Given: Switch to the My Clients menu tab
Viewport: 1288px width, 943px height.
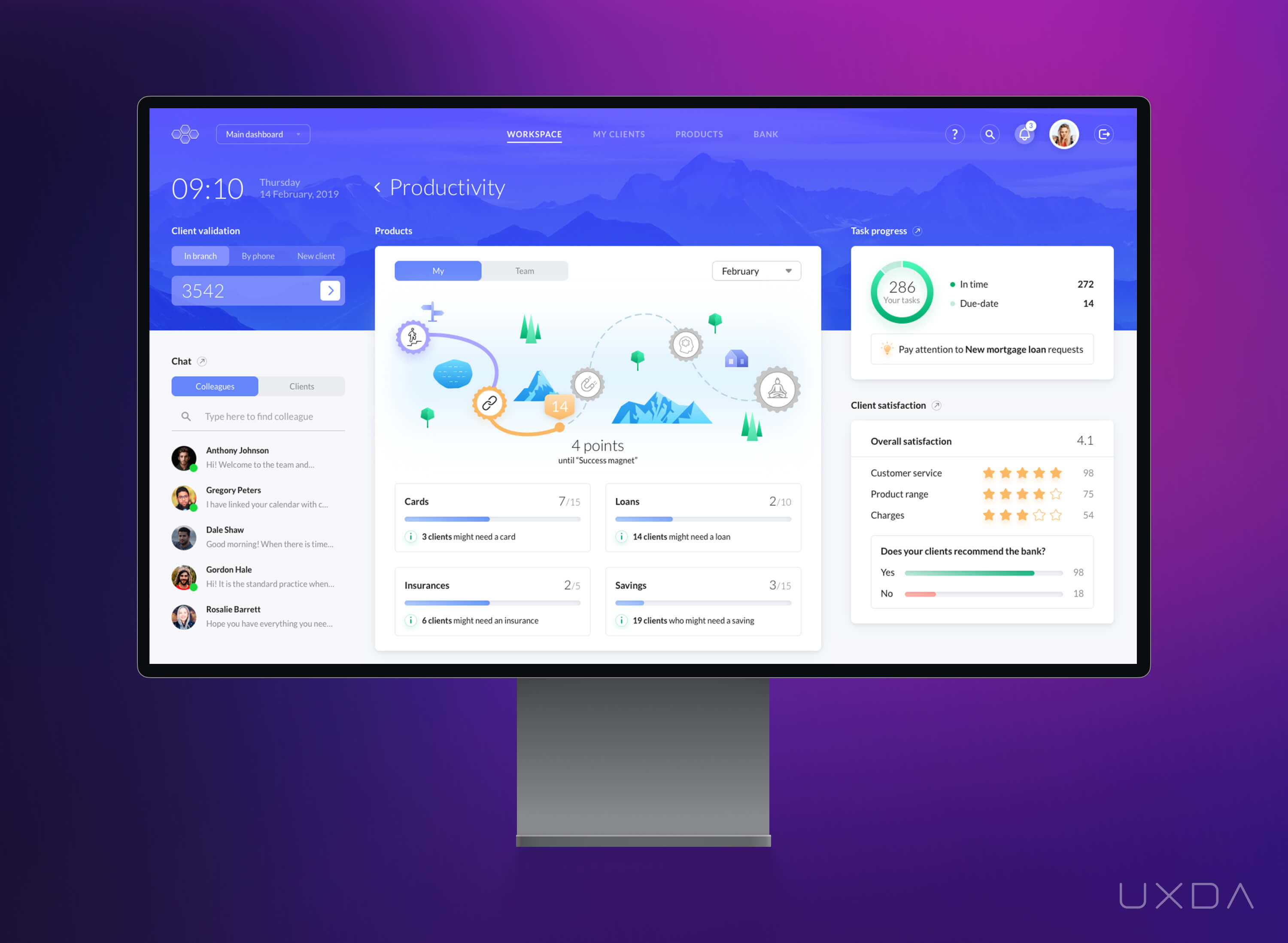Looking at the screenshot, I should coord(618,133).
